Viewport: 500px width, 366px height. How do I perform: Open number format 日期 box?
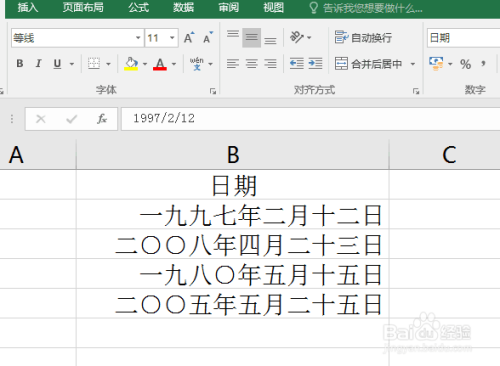463,38
